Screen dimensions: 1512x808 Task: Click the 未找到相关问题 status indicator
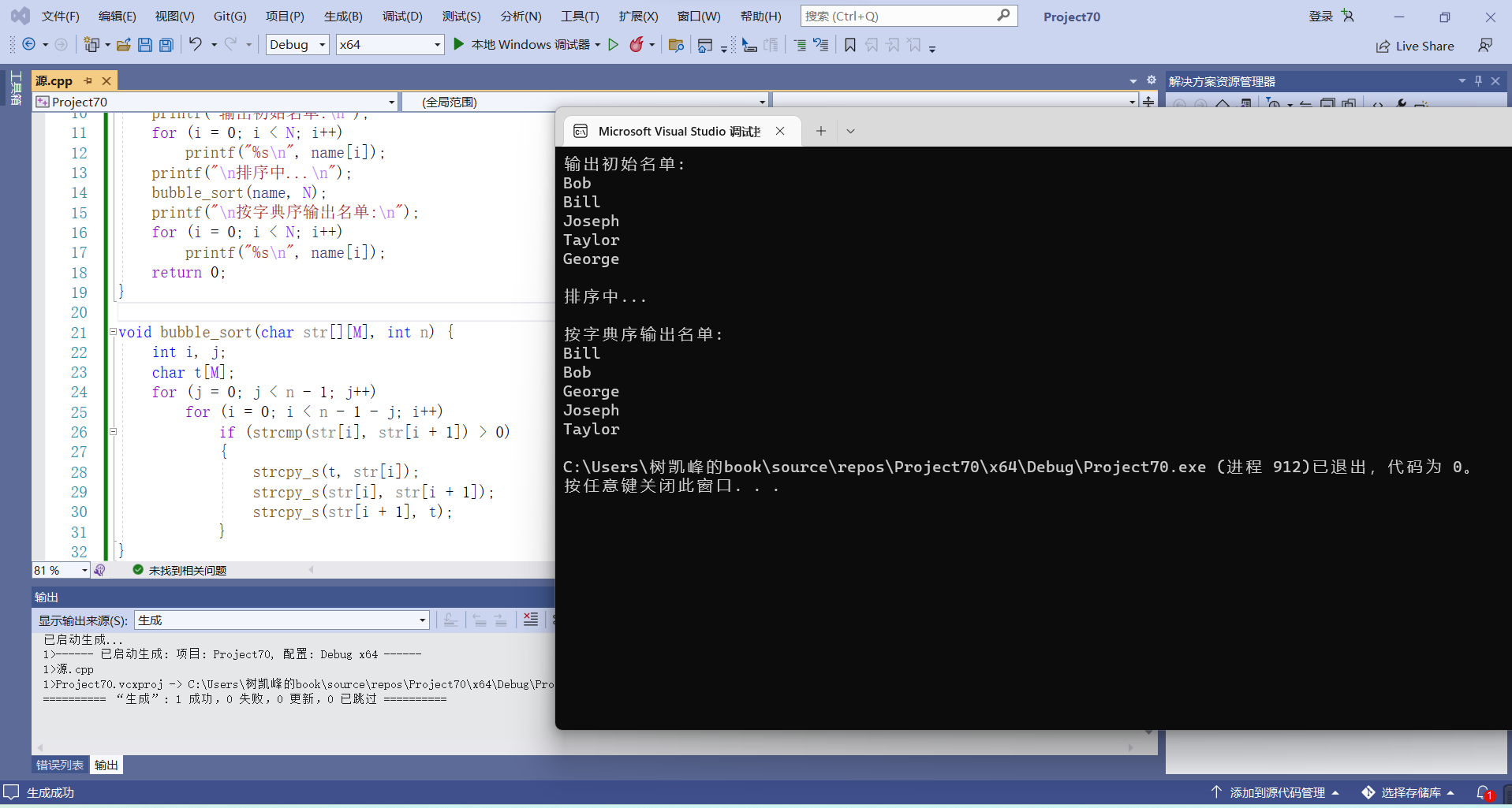tap(180, 570)
